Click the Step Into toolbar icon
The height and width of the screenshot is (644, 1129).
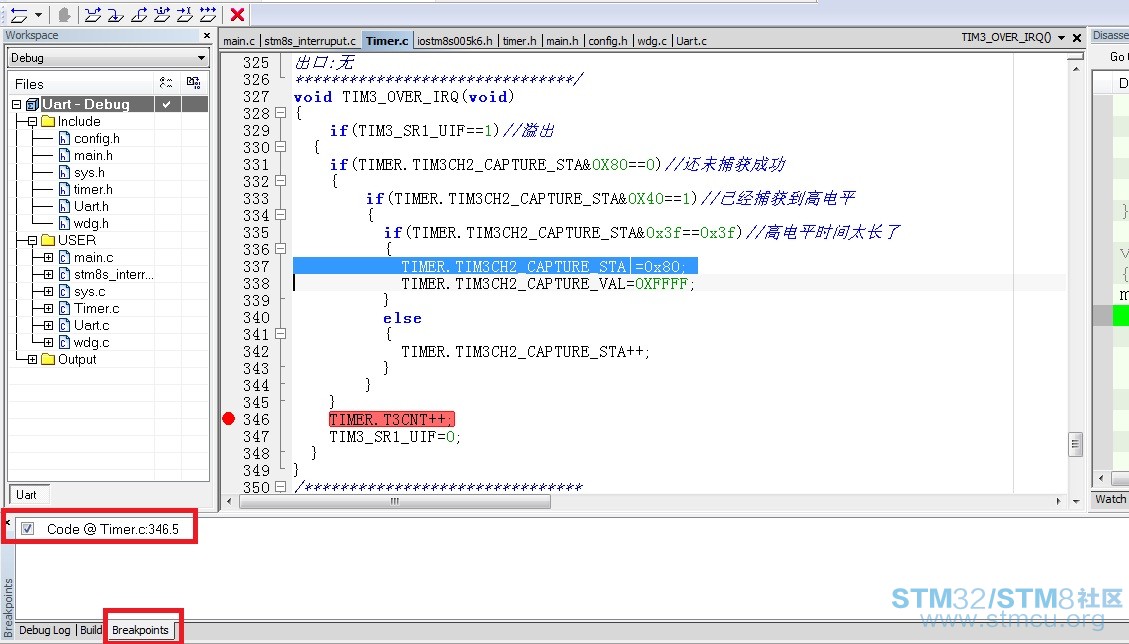click(116, 14)
